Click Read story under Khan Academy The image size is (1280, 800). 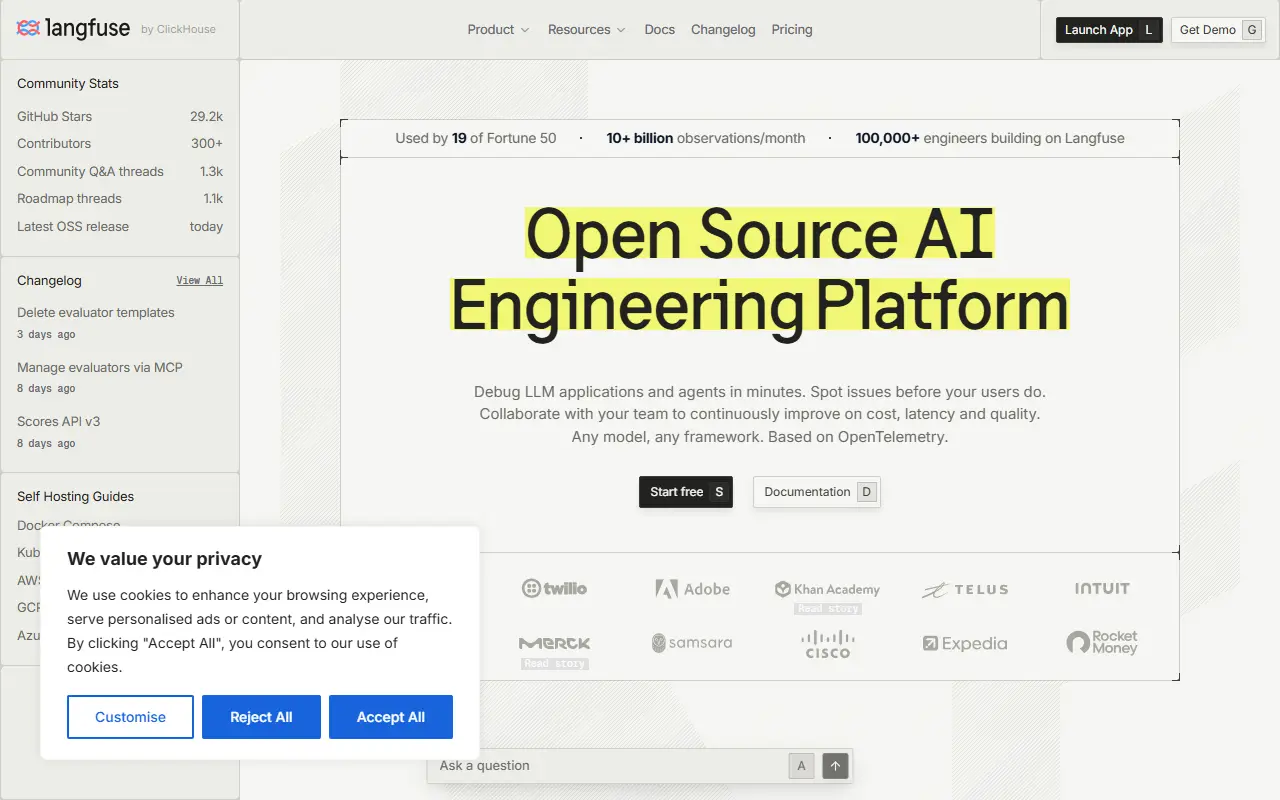(828, 609)
